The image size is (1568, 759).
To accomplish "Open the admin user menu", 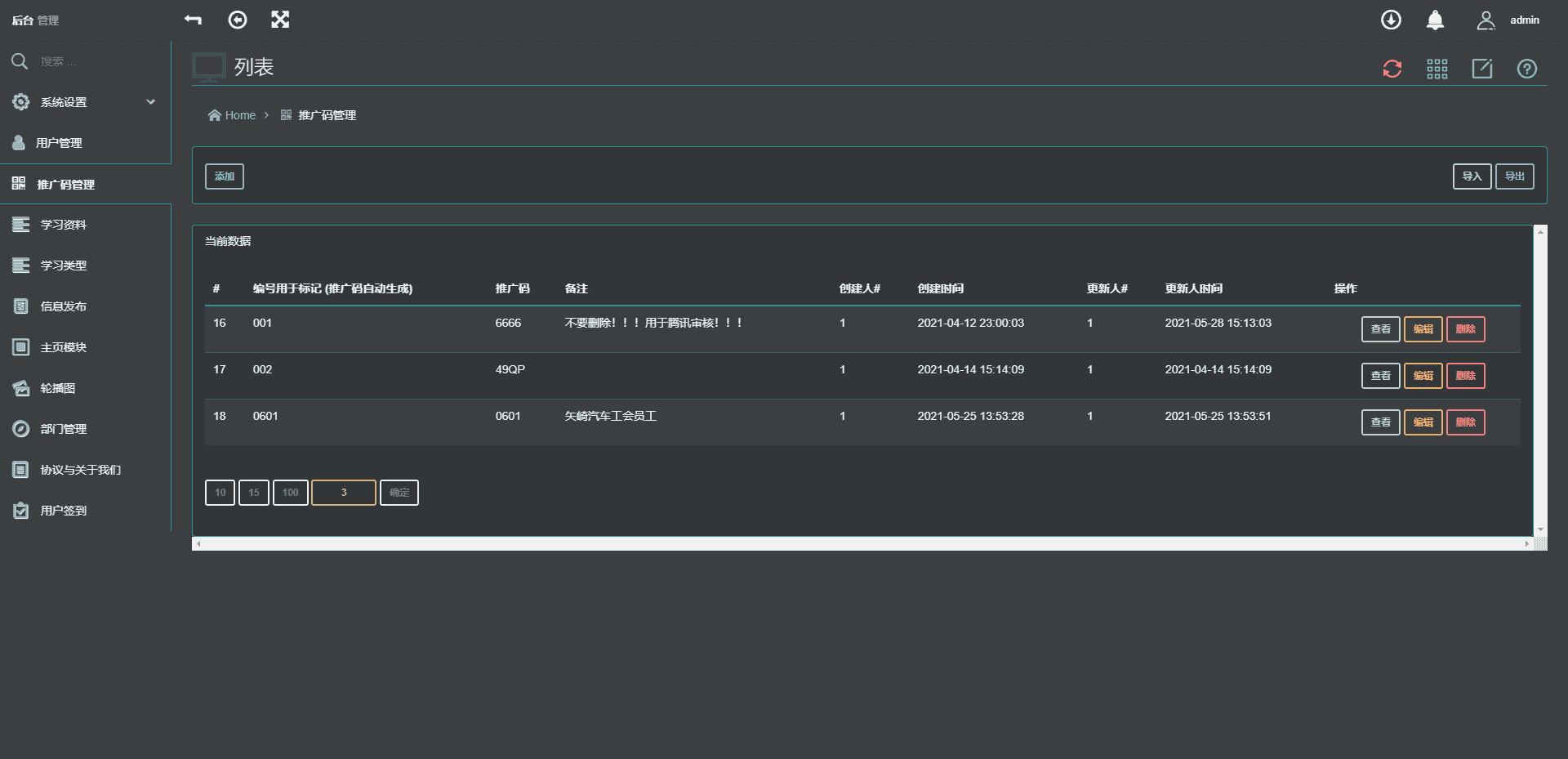I will click(1509, 20).
